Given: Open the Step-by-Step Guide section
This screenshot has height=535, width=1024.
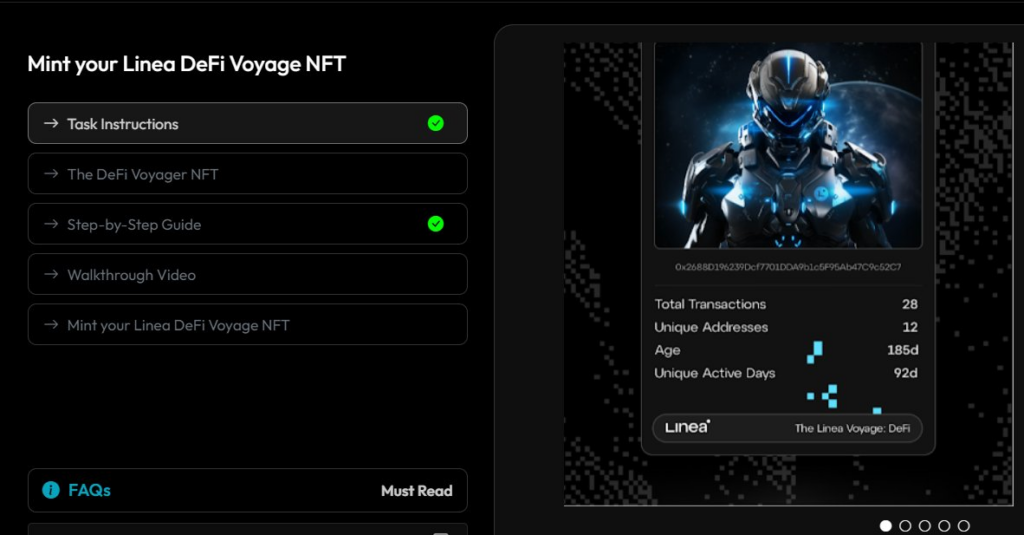Looking at the screenshot, I should point(248,224).
